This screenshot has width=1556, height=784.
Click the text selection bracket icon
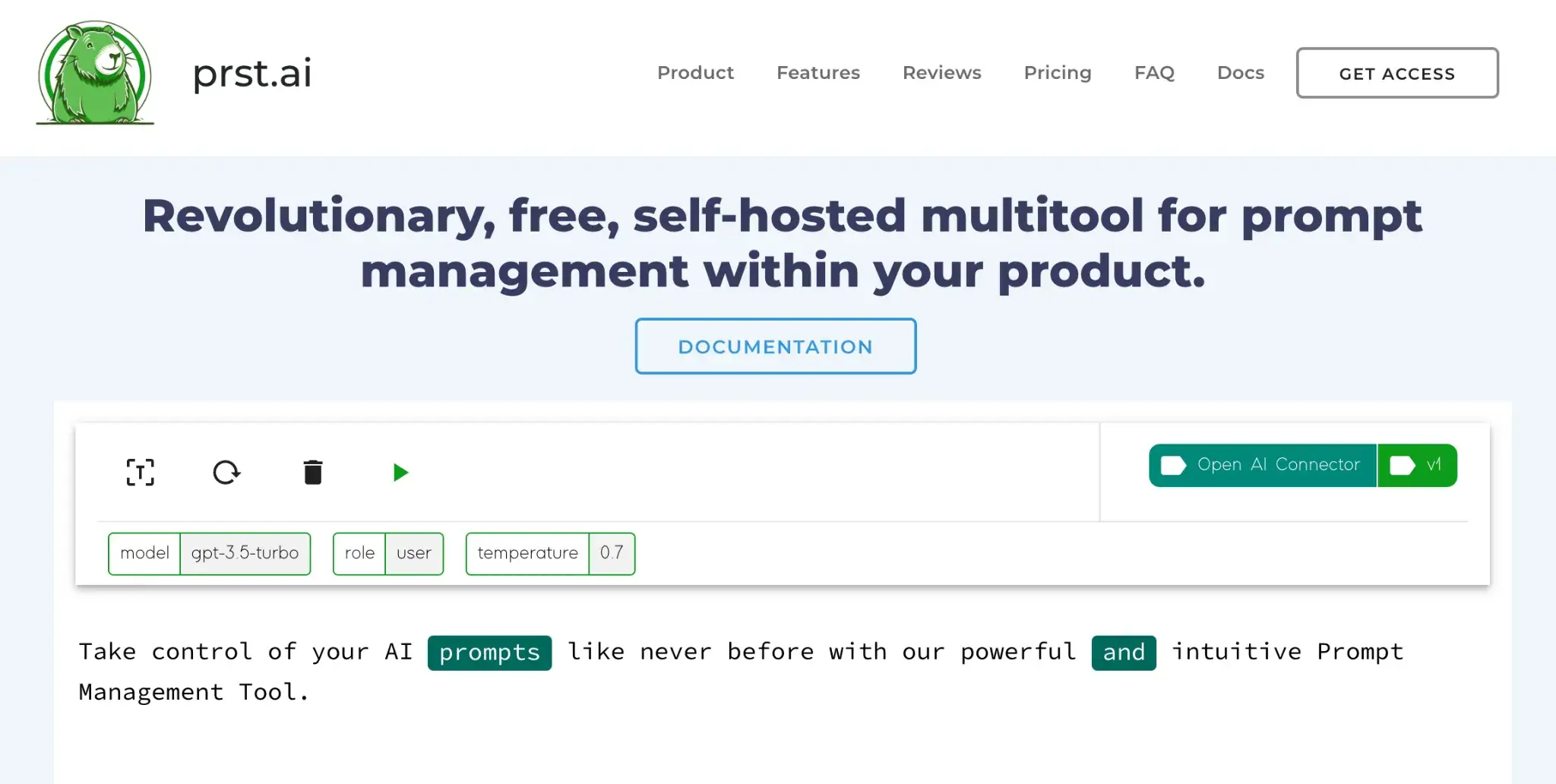point(140,473)
